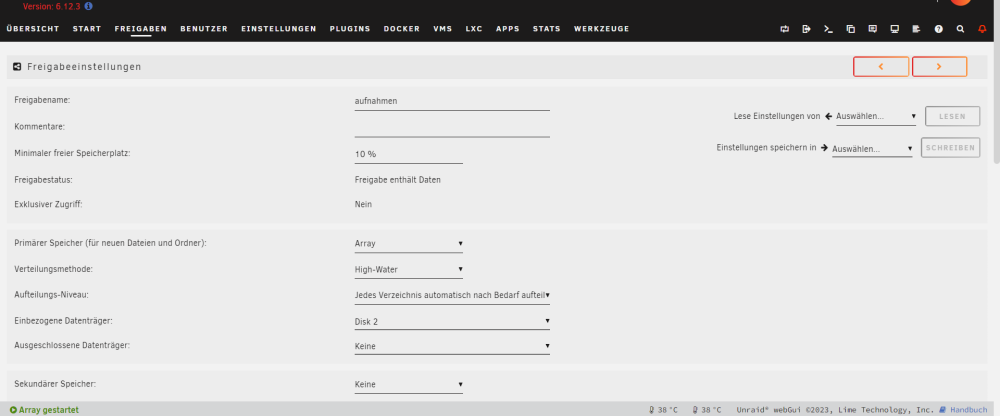Click the feedback speech bubble icon
The height and width of the screenshot is (416, 1000).
pos(872,29)
